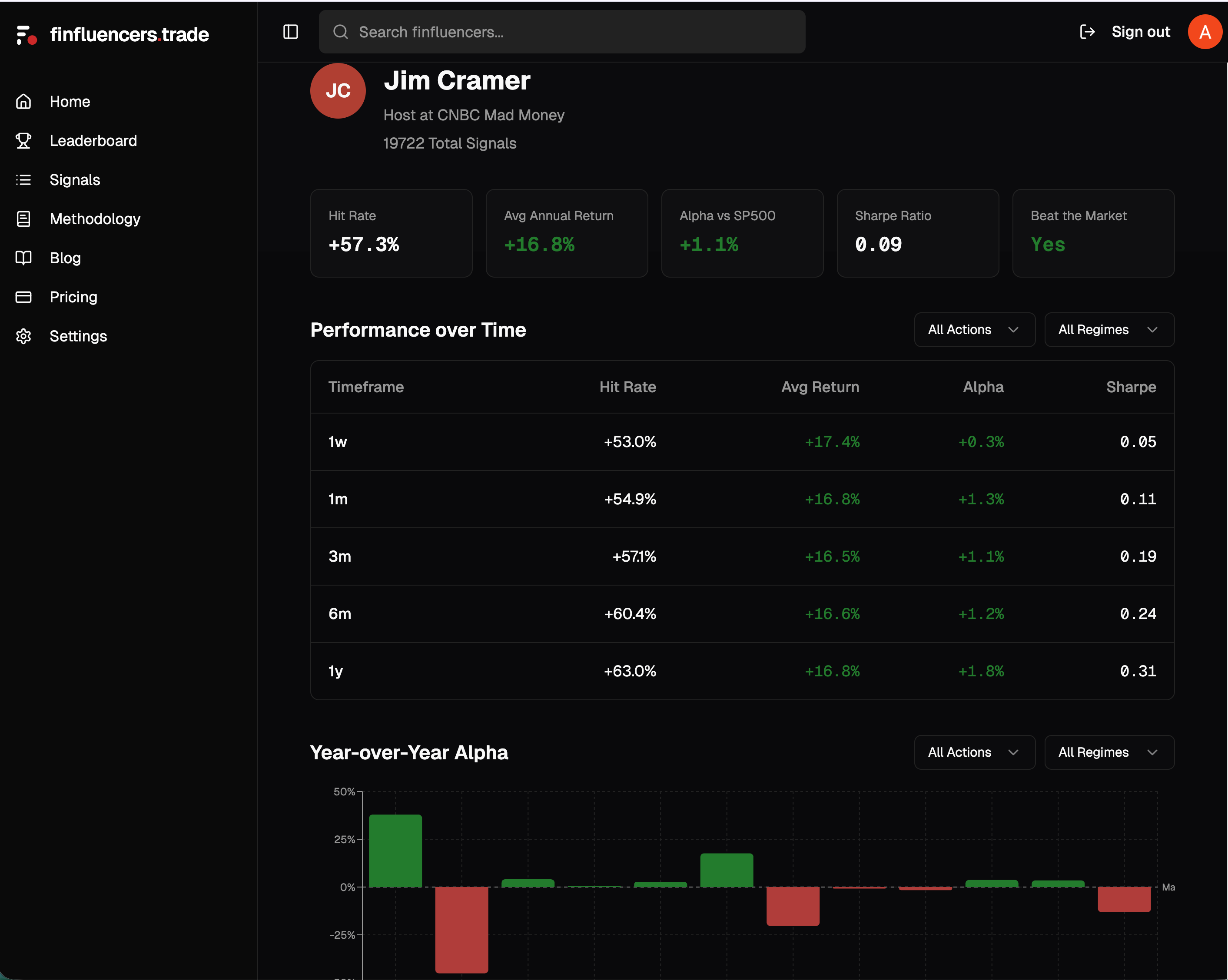Open the Methodology book icon

(x=23, y=219)
